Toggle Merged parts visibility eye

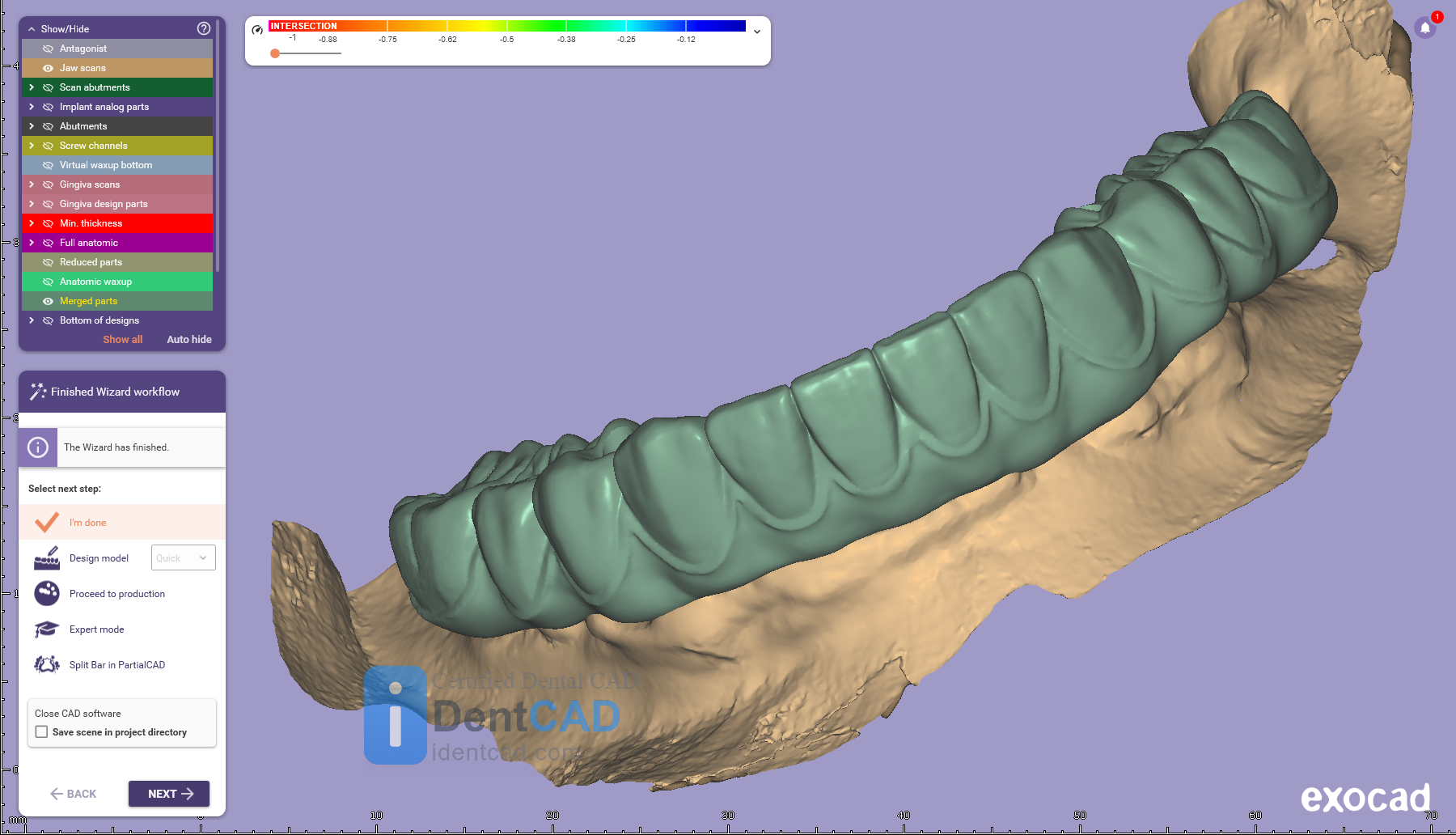tap(48, 301)
